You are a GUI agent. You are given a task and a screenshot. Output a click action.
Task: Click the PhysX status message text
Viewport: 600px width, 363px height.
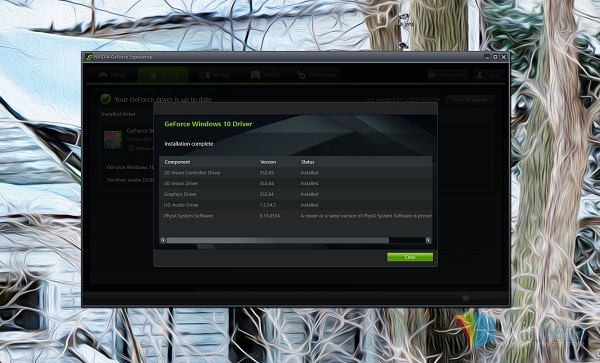tap(366, 216)
